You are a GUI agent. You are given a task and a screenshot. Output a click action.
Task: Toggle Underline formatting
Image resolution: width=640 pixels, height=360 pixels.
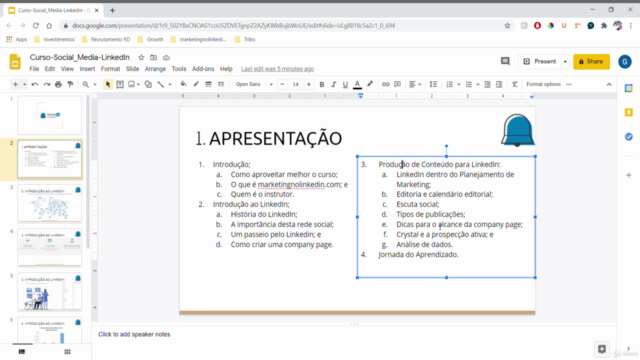[x=345, y=84]
